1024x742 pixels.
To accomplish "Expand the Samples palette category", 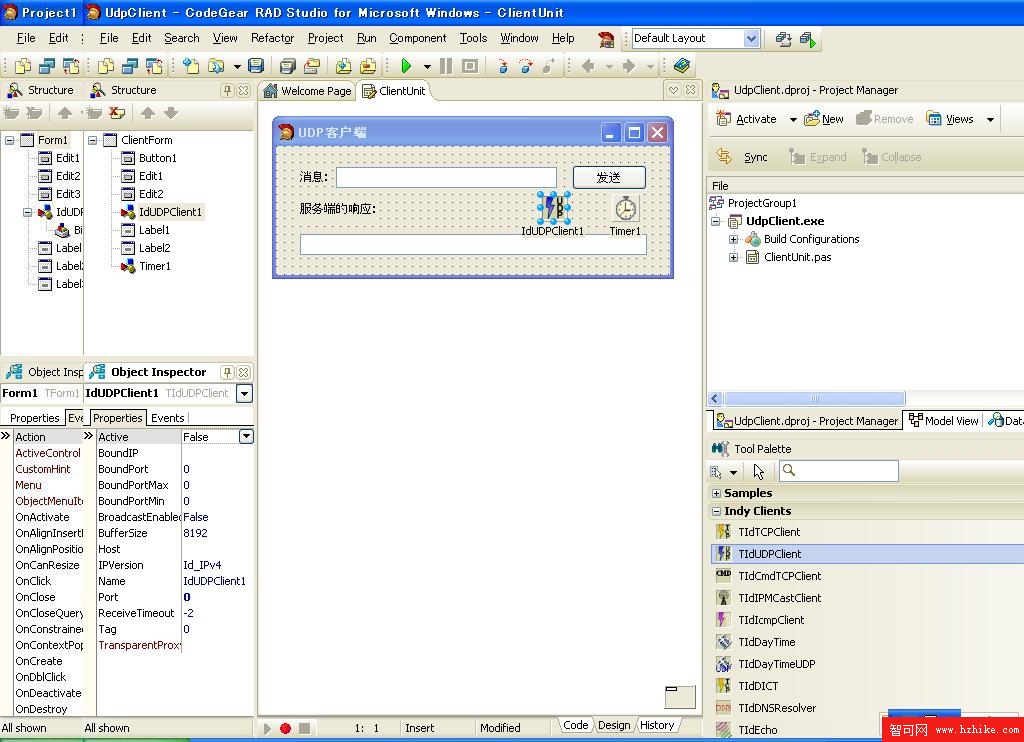I will [x=716, y=493].
